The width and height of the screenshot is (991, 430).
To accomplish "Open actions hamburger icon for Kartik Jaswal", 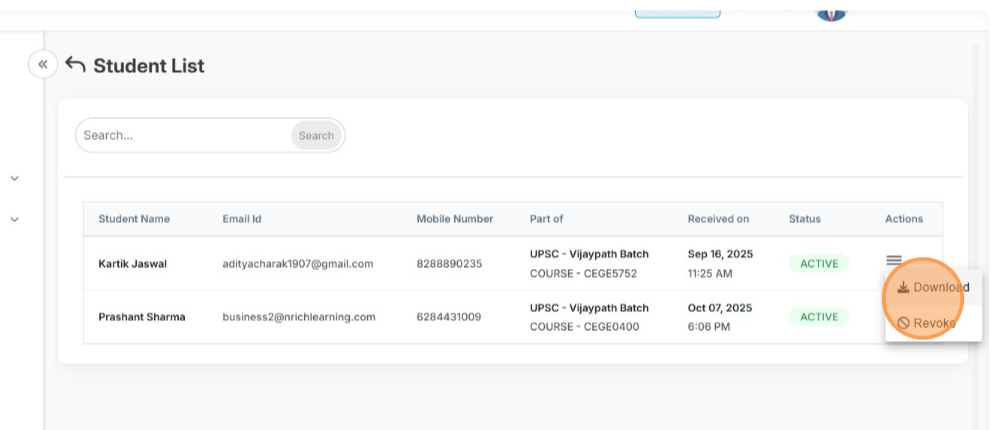I will tap(894, 261).
